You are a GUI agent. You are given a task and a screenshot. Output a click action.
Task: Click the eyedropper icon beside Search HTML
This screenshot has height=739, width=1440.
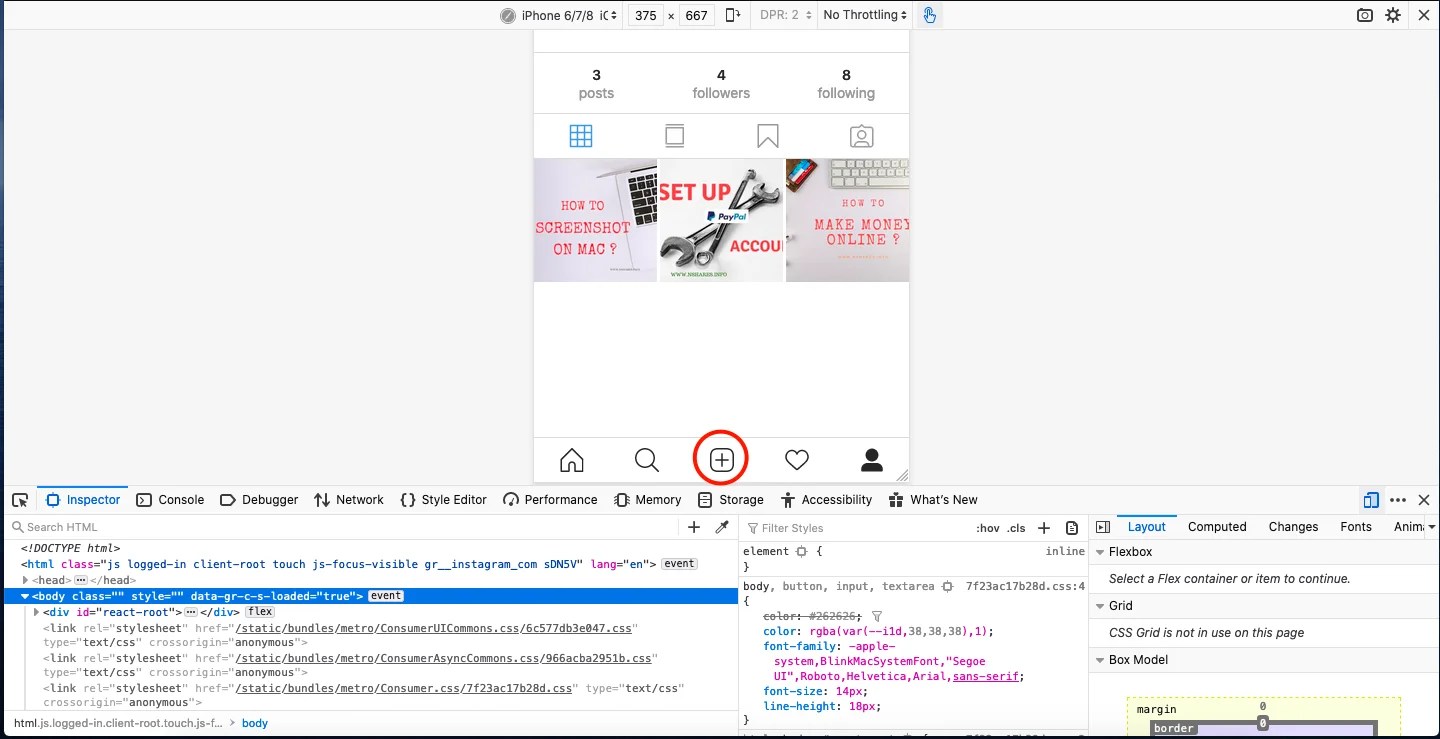(x=722, y=526)
